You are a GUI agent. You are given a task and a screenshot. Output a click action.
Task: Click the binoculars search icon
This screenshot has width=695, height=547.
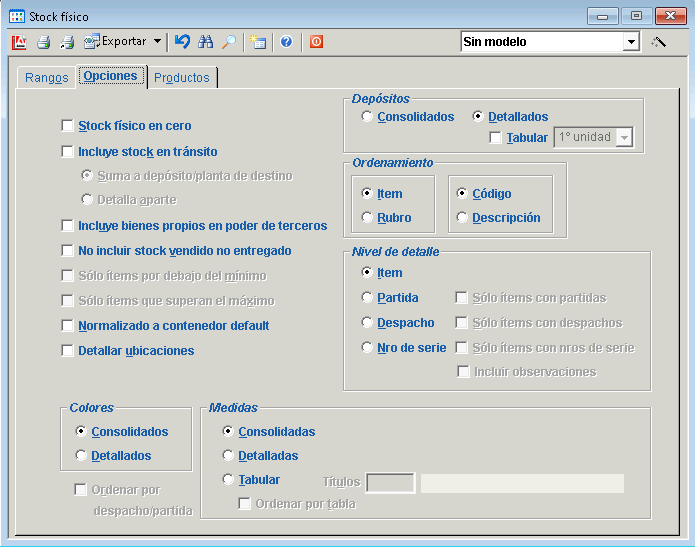[x=206, y=42]
